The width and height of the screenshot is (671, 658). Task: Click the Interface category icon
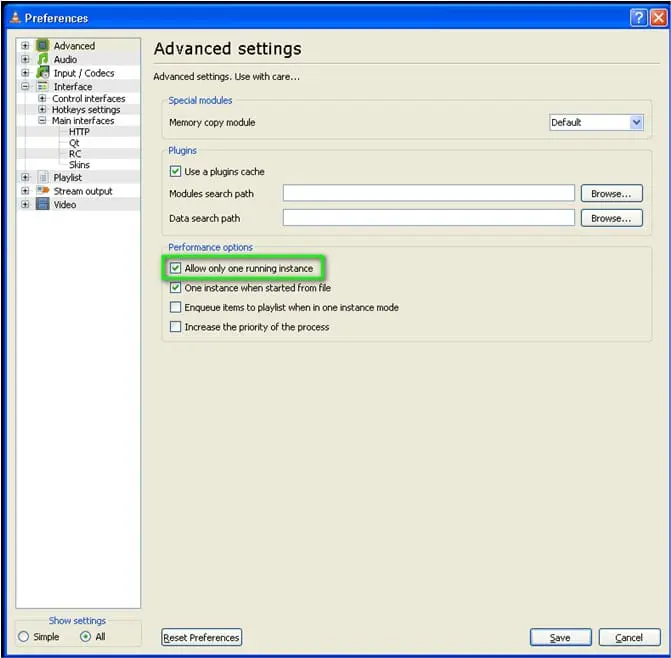point(43,87)
